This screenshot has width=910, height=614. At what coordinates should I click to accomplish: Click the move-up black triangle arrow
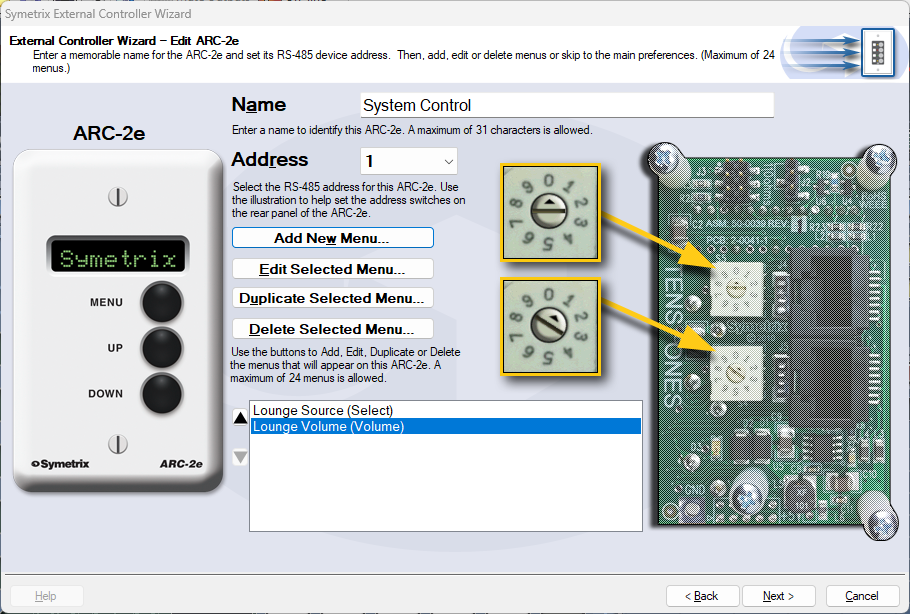tap(240, 418)
